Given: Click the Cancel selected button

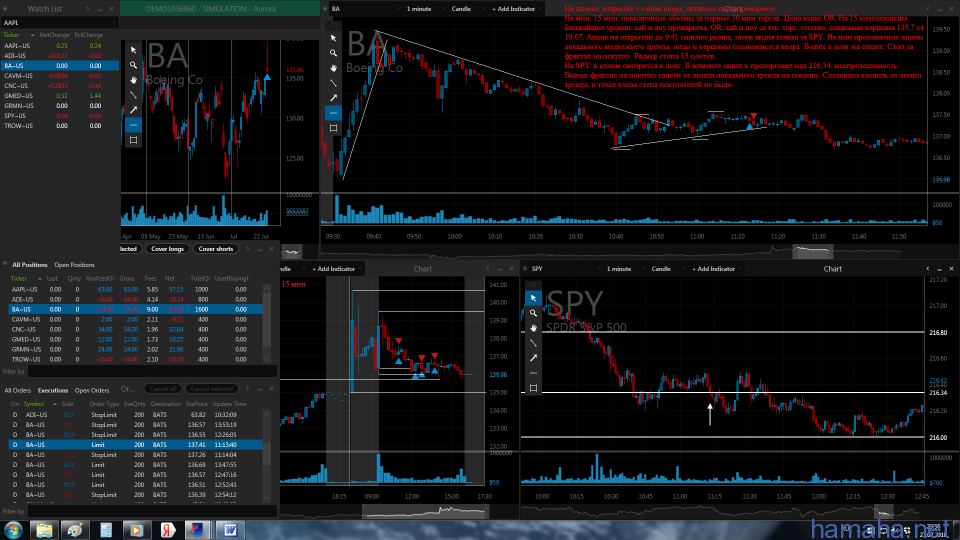Looking at the screenshot, I should click(x=211, y=389).
